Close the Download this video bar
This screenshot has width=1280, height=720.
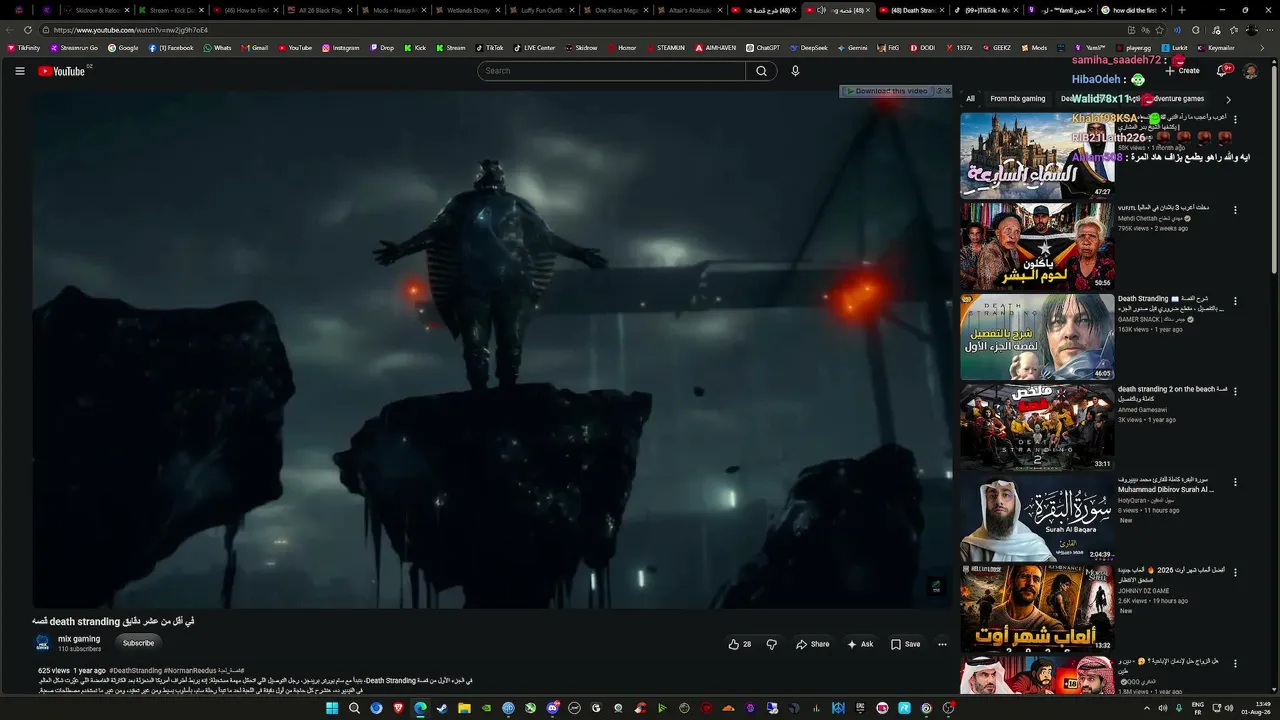pyautogui.click(x=947, y=91)
